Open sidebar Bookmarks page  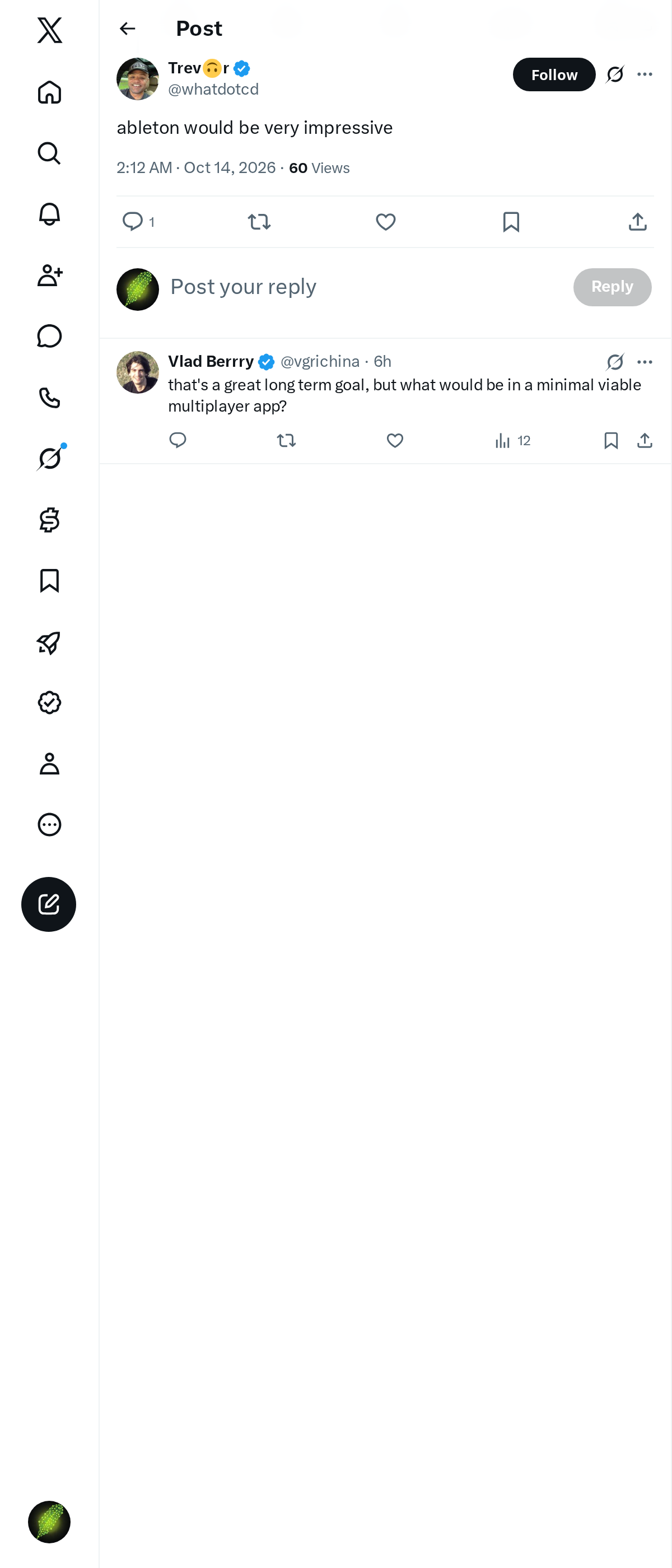49,581
